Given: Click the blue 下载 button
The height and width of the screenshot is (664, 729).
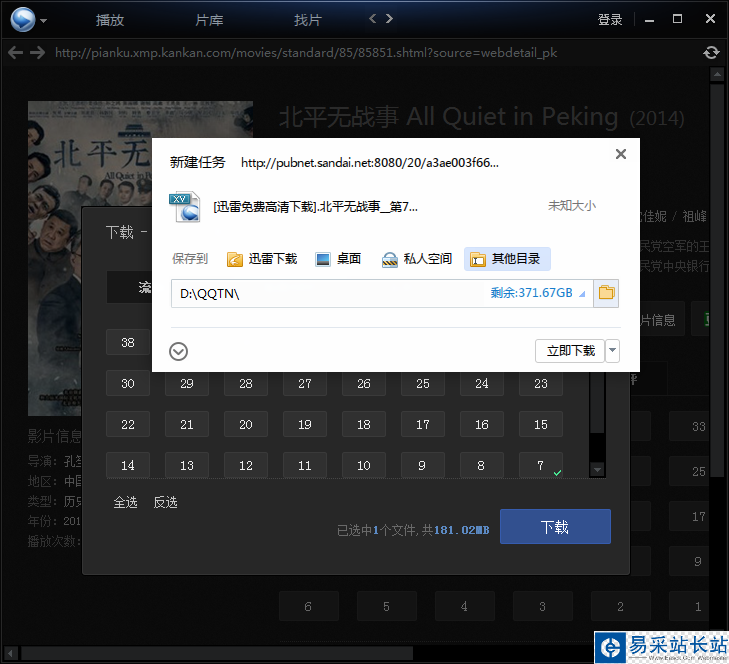Looking at the screenshot, I should [555, 526].
